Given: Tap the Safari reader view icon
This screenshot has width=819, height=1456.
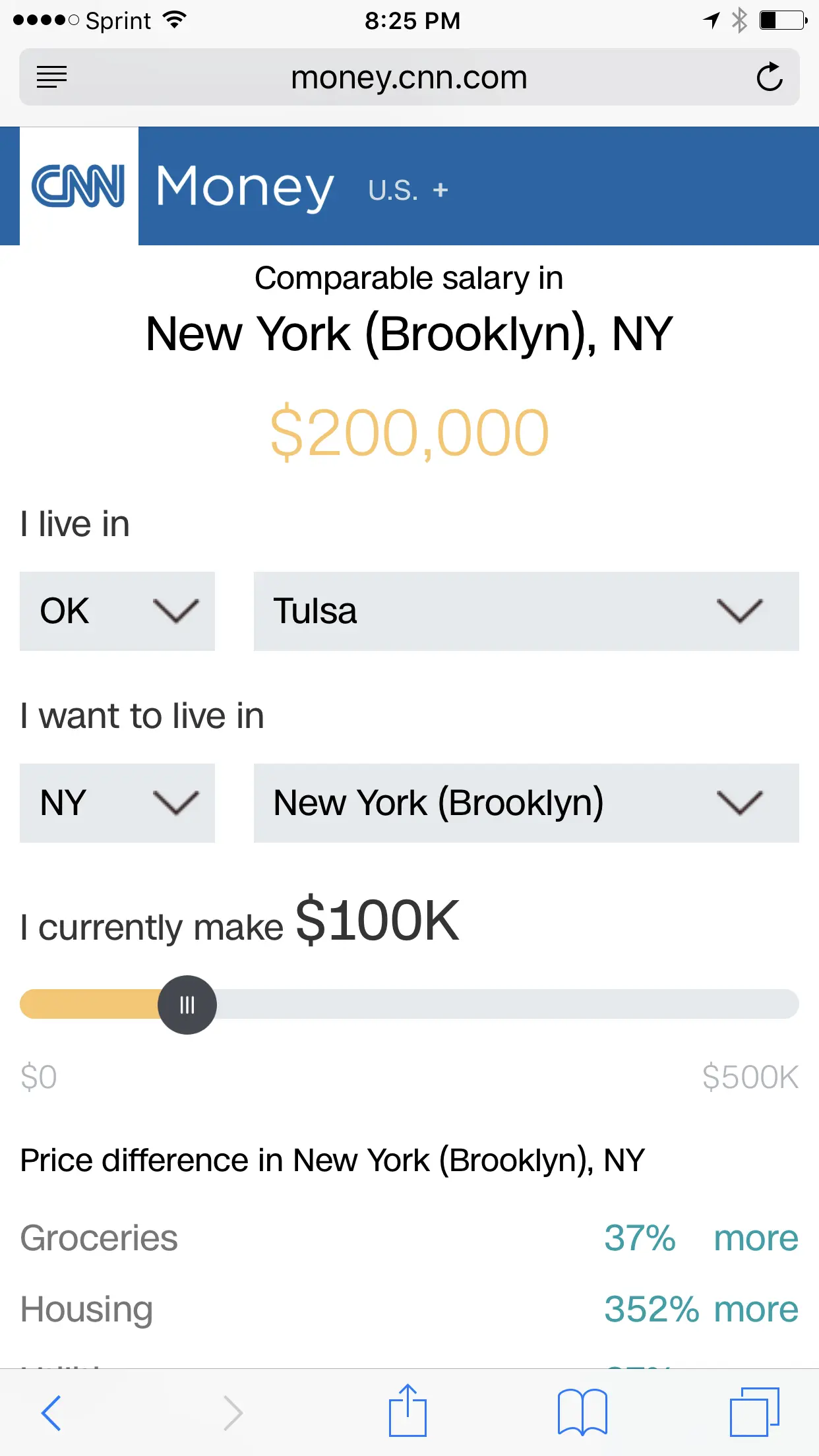Looking at the screenshot, I should pyautogui.click(x=52, y=77).
